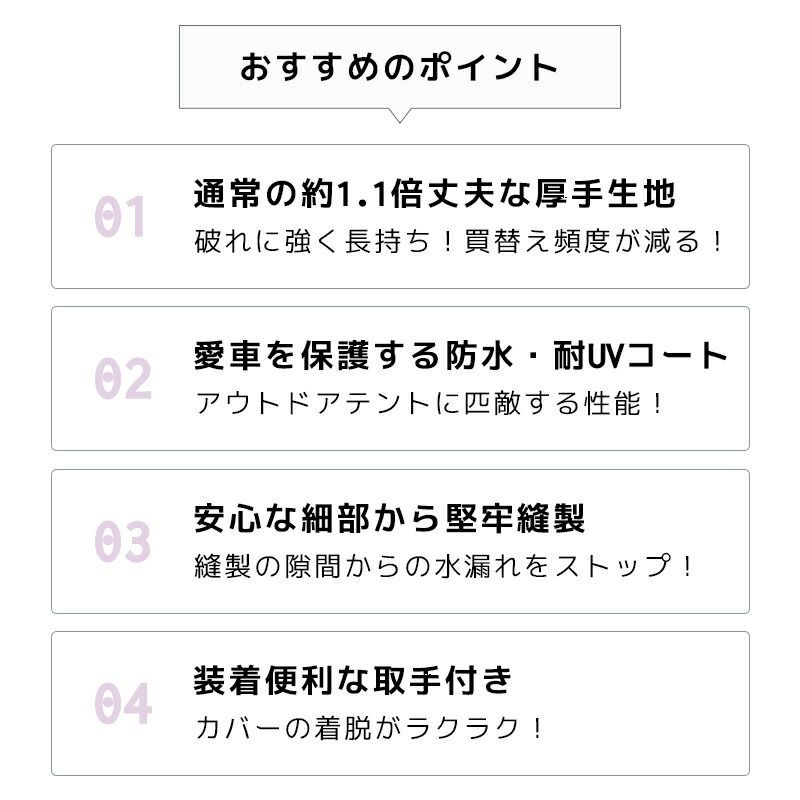Click subtitle 破れに強く長持ち！買替え頻度が減る！
The width and height of the screenshot is (800, 800).
pos(458,241)
